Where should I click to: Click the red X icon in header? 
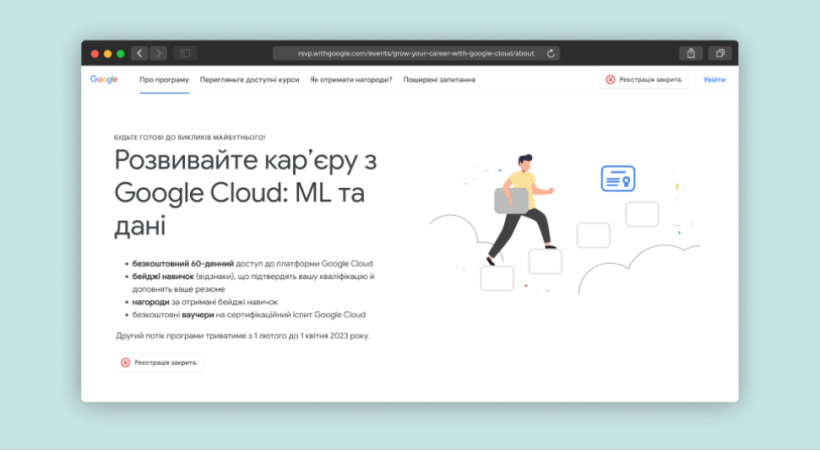(610, 80)
